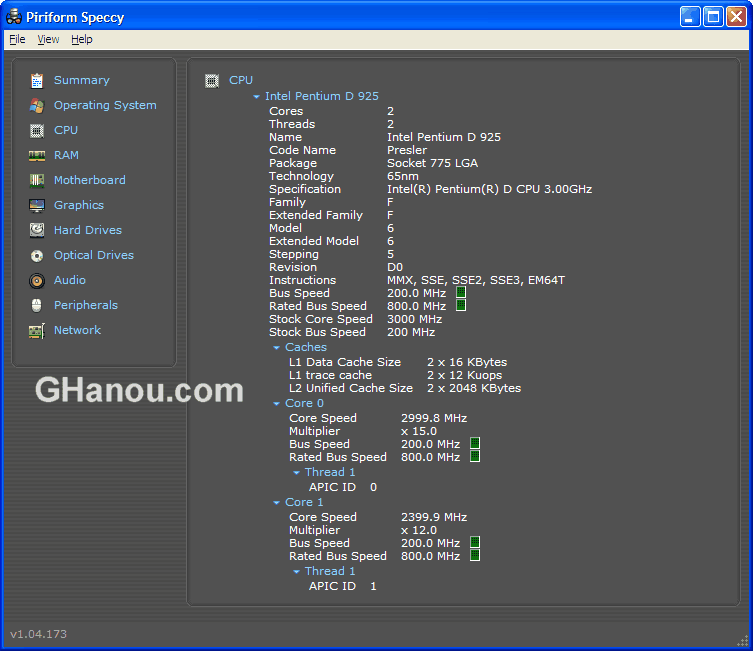This screenshot has width=753, height=651.
Task: Open the RAM section
Action: 66,155
